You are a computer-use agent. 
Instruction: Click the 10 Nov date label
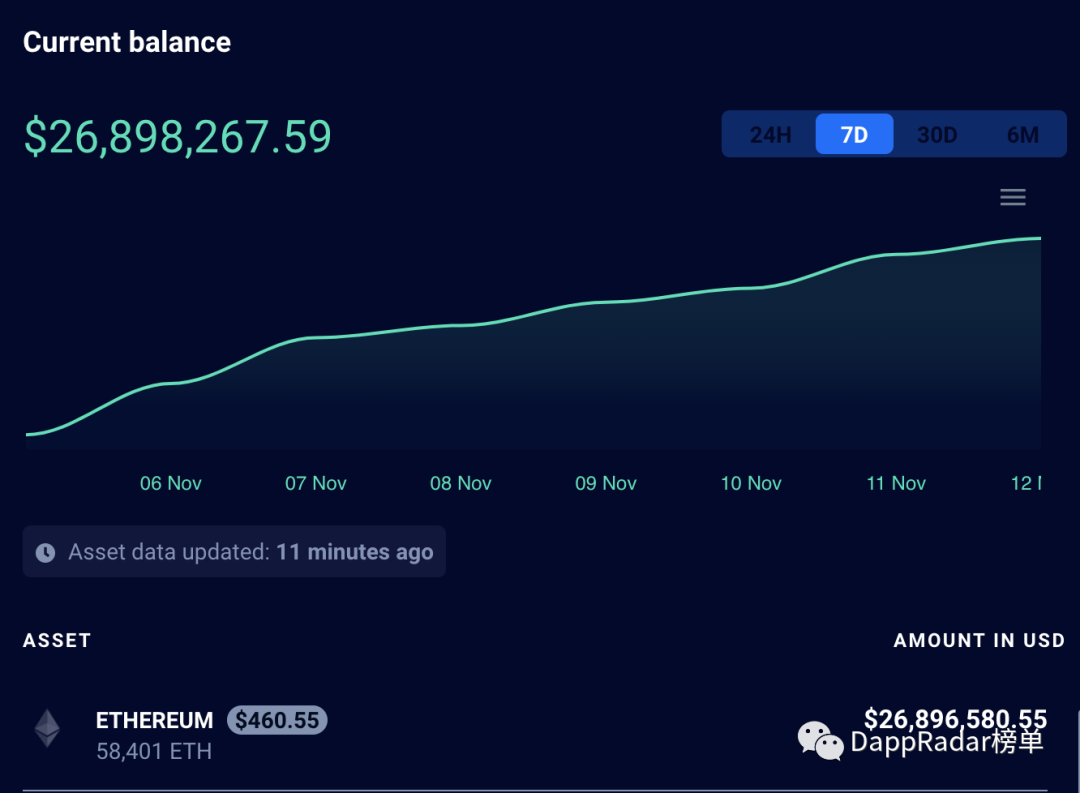[751, 484]
